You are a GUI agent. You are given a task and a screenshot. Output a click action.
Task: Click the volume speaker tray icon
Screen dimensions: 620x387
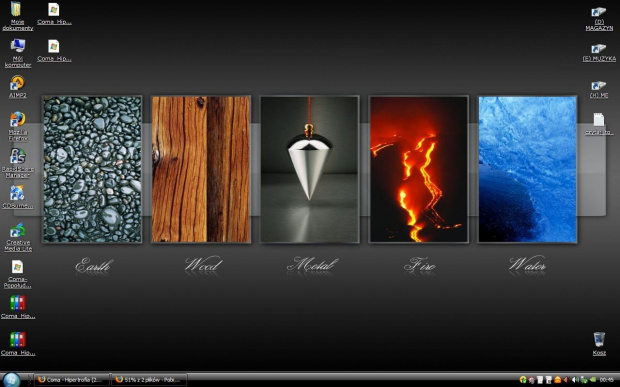pyautogui.click(x=575, y=380)
